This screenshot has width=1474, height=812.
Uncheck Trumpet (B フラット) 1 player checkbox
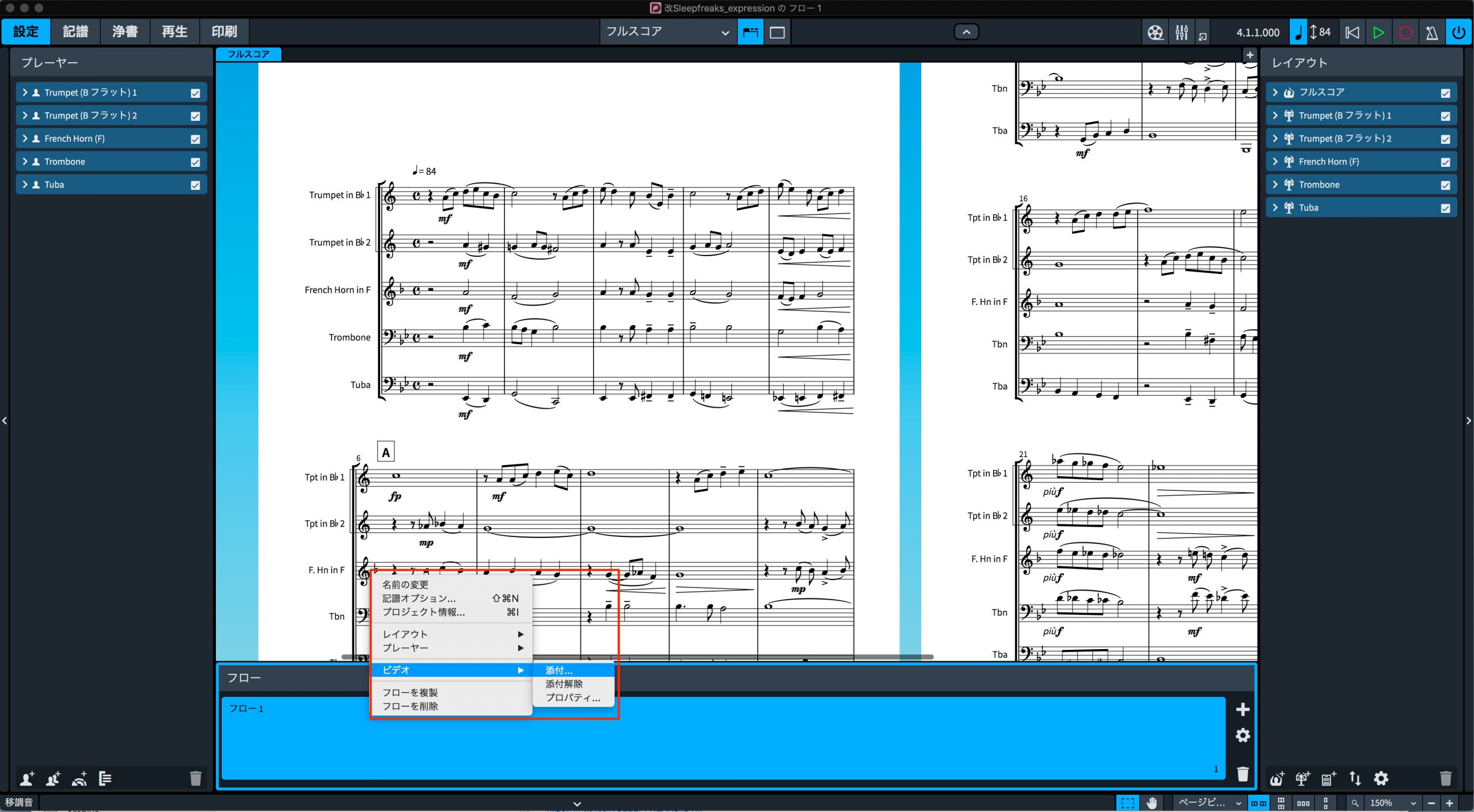(x=195, y=93)
